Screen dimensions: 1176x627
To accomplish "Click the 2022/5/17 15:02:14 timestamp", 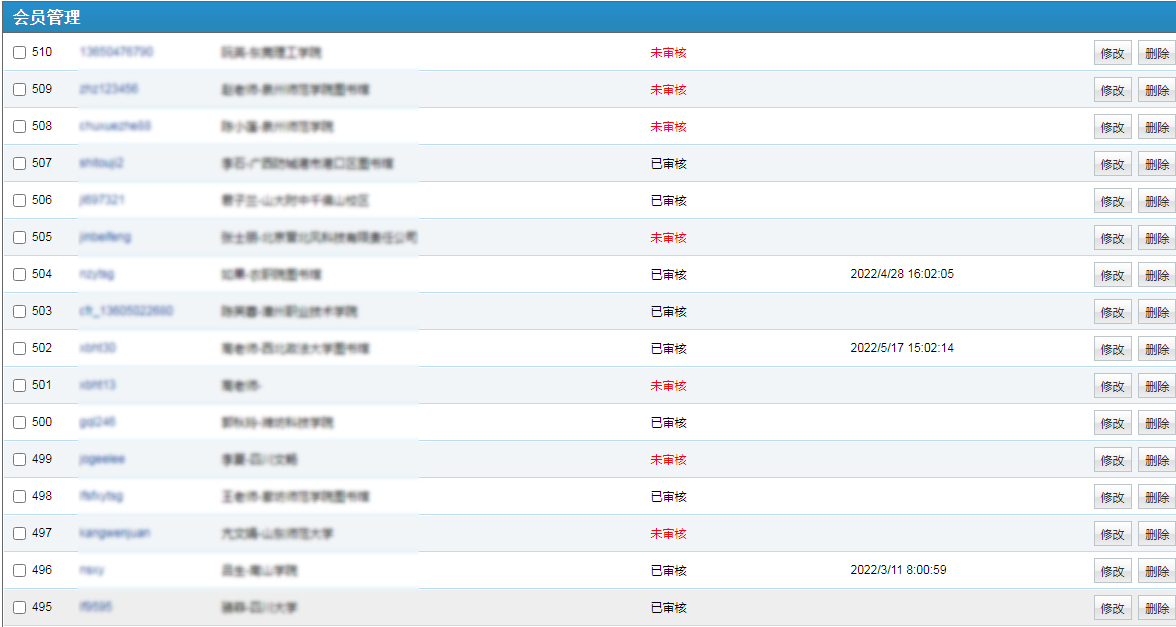I will 901,348.
